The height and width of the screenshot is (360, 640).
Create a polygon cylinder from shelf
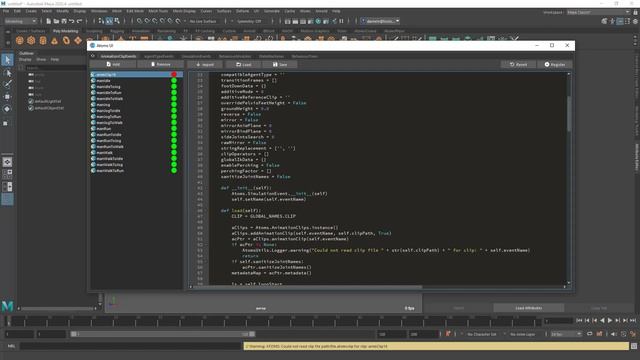coord(43,40)
